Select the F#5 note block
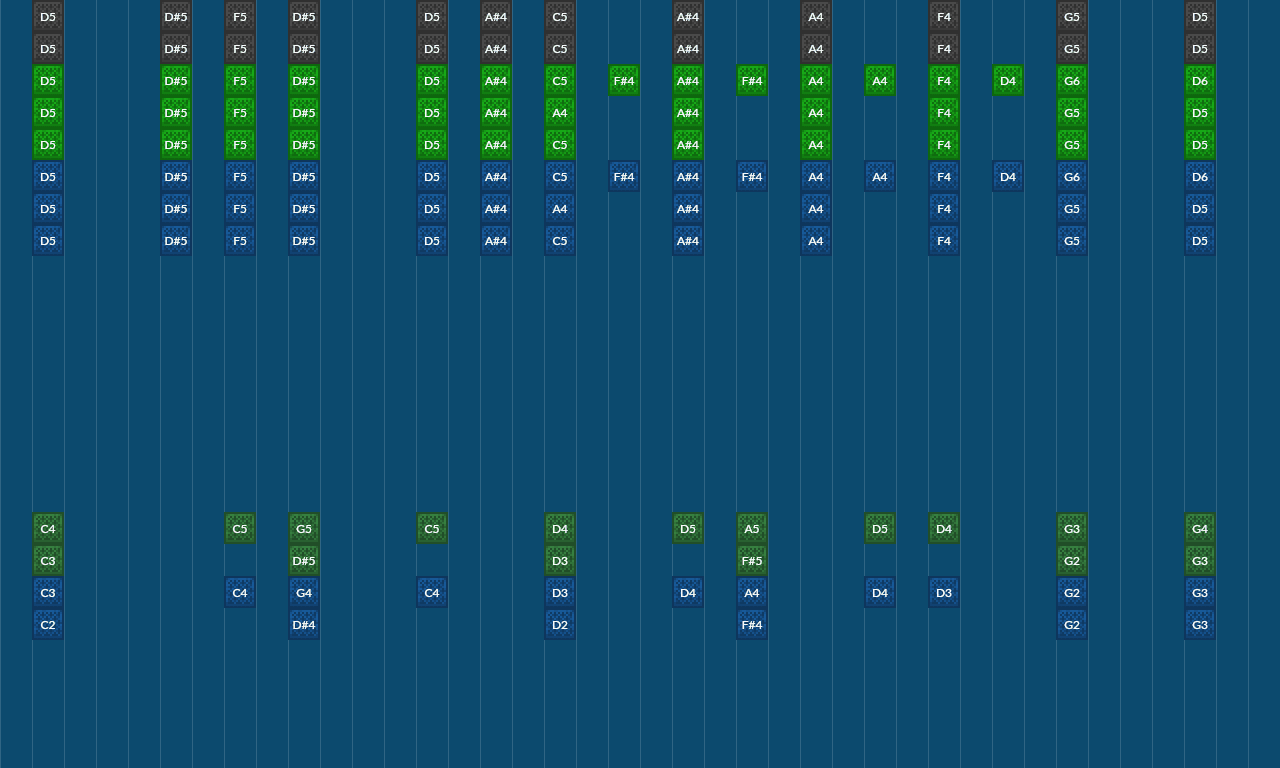The height and width of the screenshot is (768, 1280). pyautogui.click(x=752, y=561)
